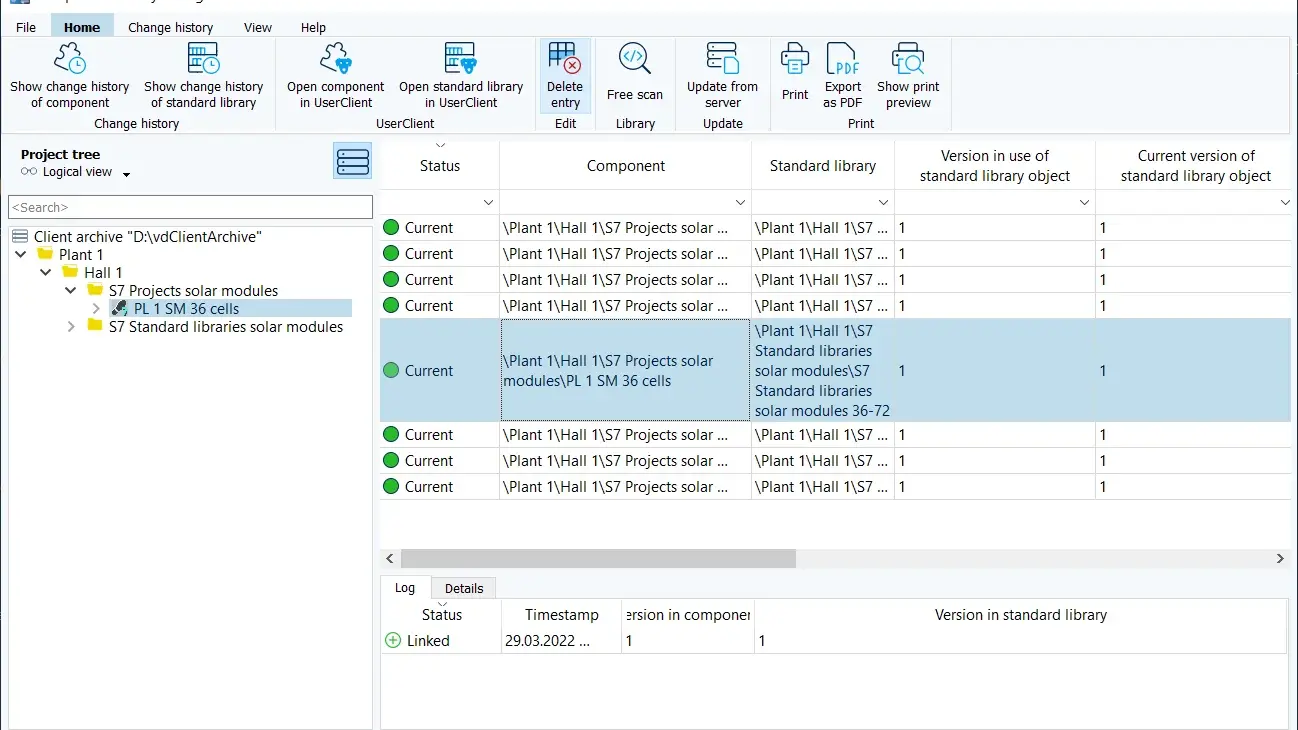This screenshot has width=1298, height=730.
Task: Update from server
Action: (x=722, y=76)
